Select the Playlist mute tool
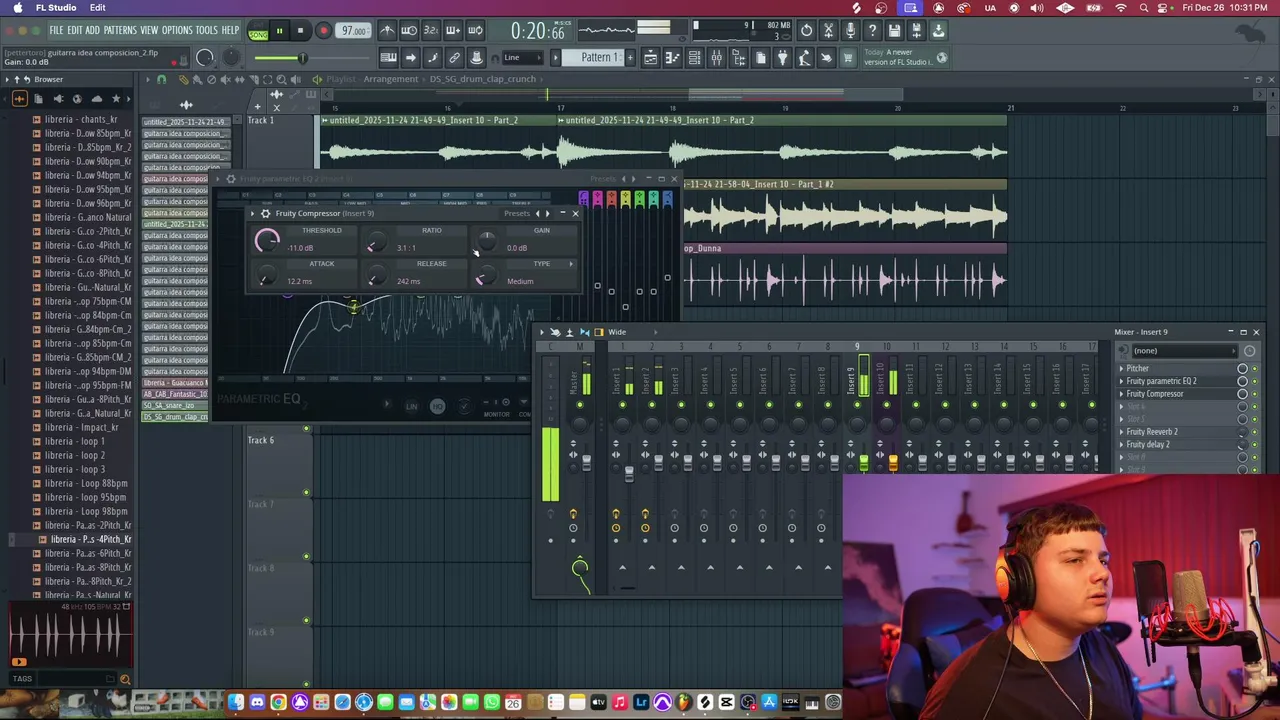The width and height of the screenshot is (1280, 720). (x=226, y=80)
